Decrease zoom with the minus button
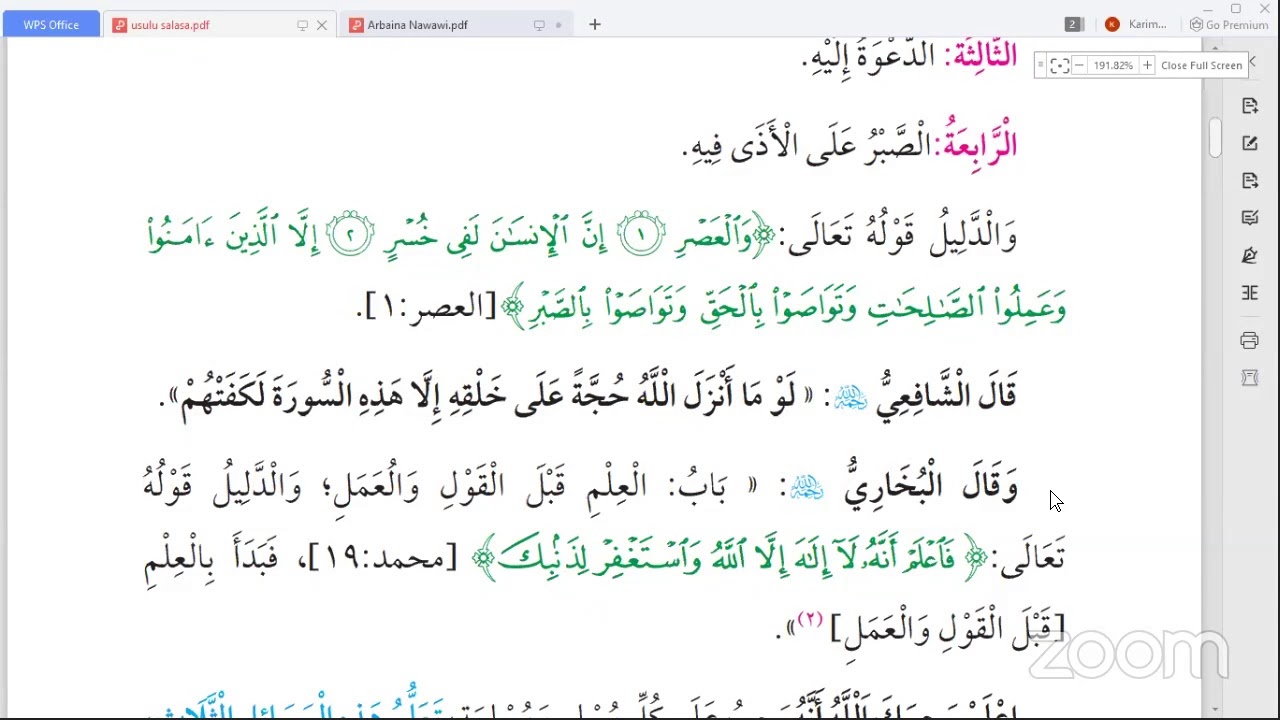 pyautogui.click(x=1079, y=65)
